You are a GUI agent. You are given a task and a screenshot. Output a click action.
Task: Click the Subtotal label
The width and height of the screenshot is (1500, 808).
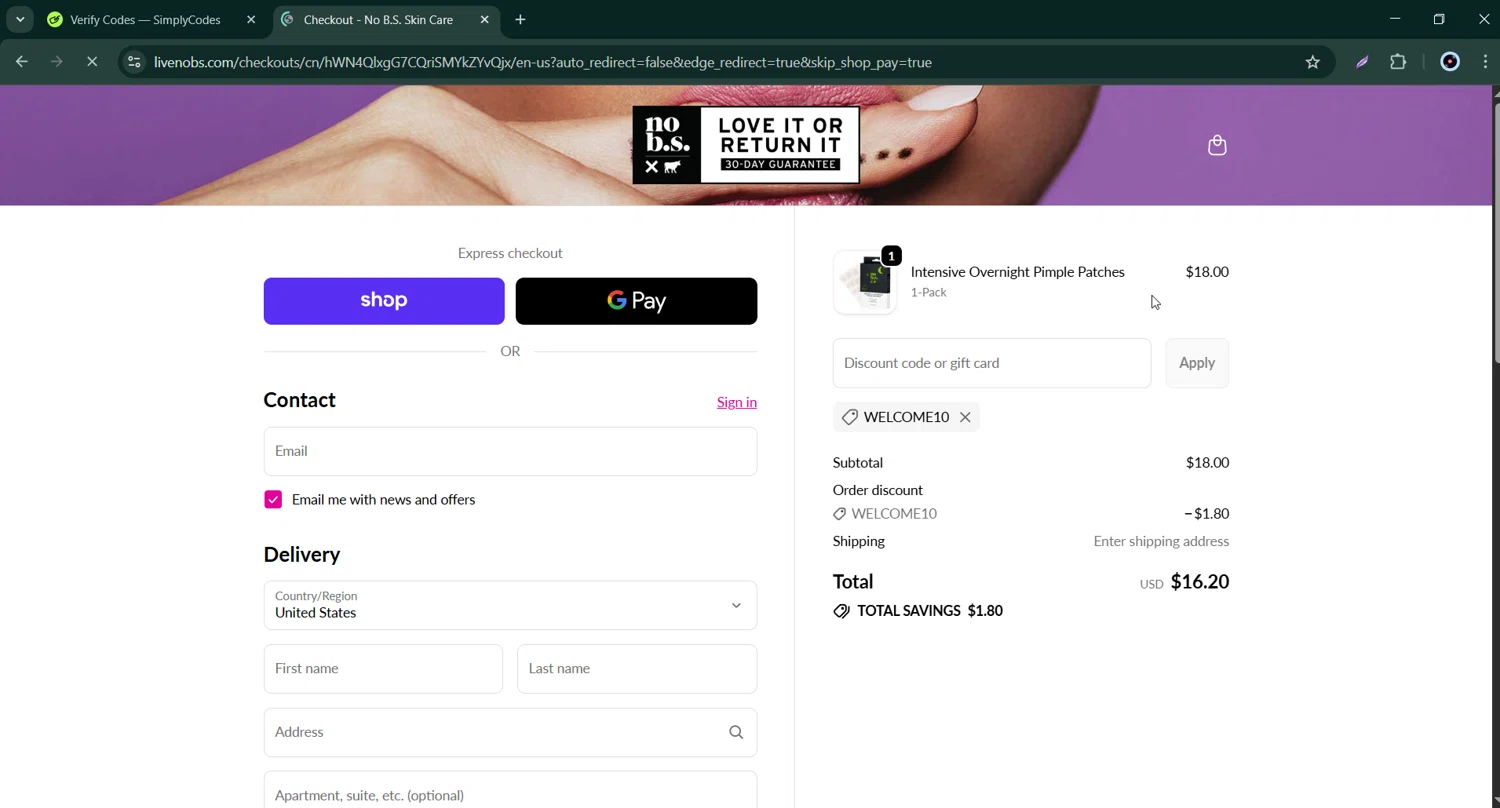pos(858,463)
